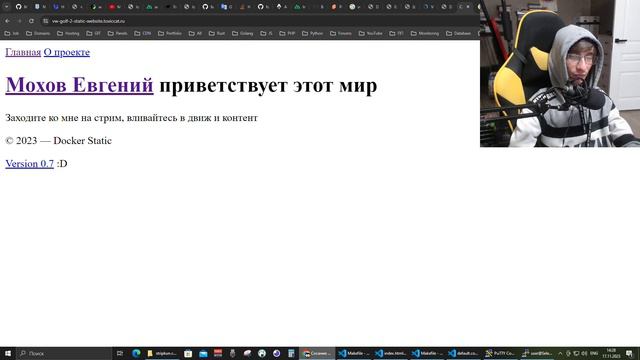Switch to the user@ PuTTY session window
Screen dimensions: 640x360
click(x=537, y=353)
